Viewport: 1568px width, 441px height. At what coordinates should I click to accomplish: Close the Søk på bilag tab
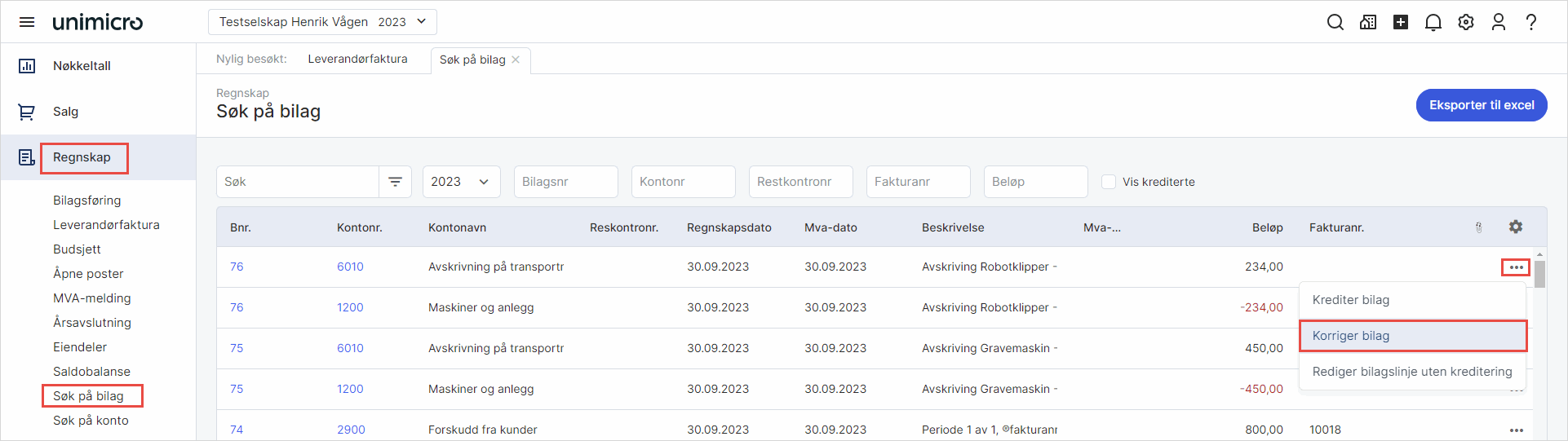click(516, 60)
